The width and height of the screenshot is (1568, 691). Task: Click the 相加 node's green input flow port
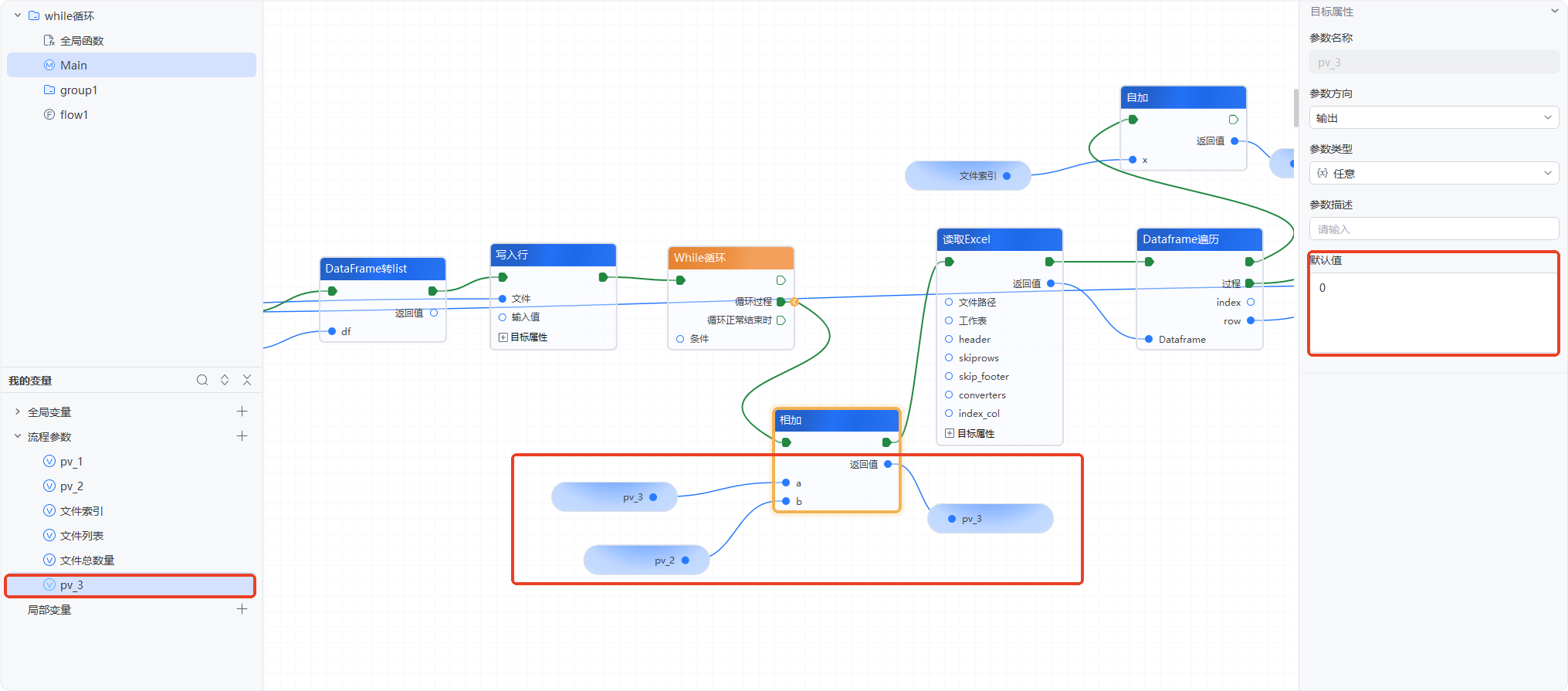point(786,442)
